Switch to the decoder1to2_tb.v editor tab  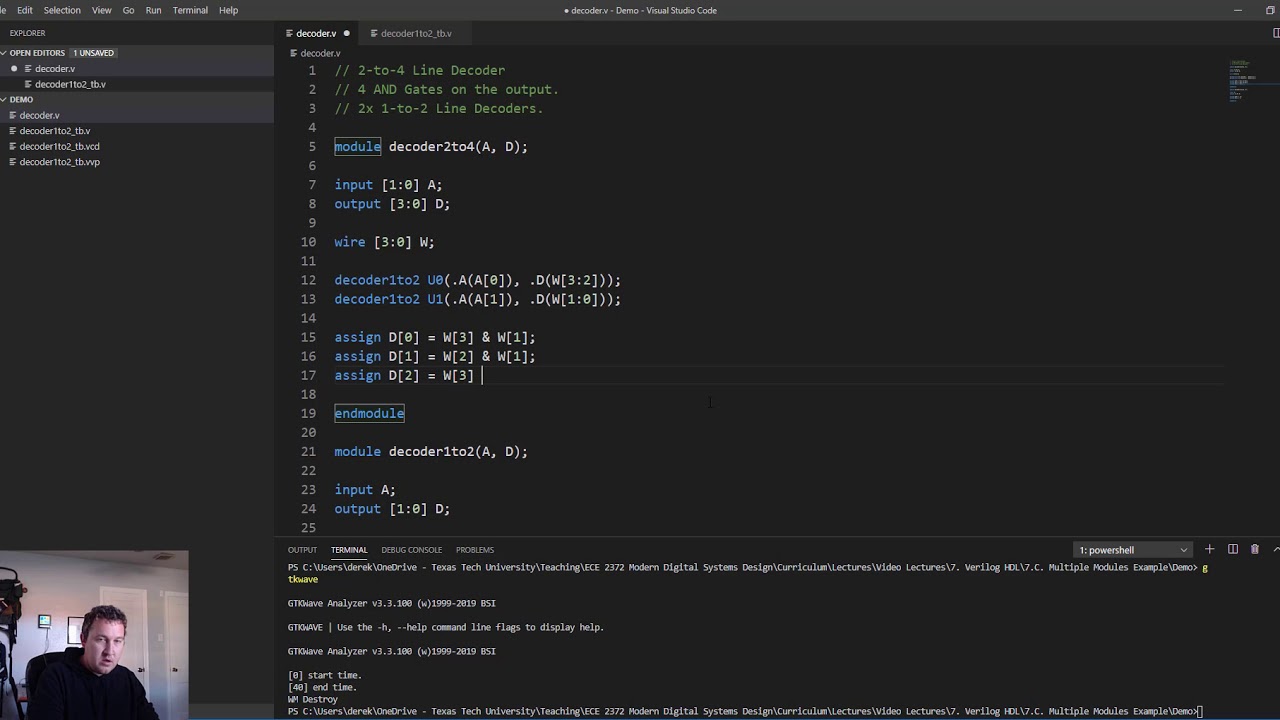415,33
